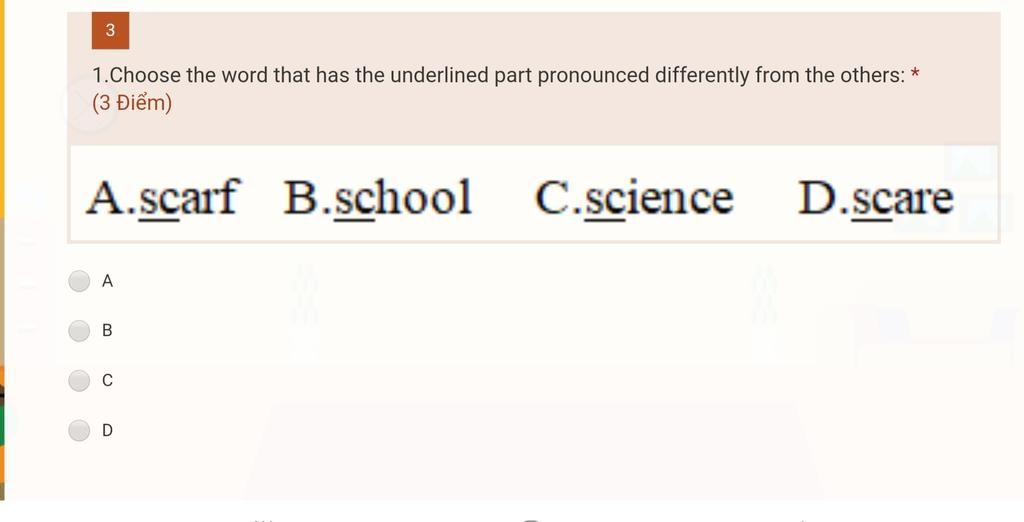
Task: Click the words "from the others:" in question
Action: [x=830, y=75]
